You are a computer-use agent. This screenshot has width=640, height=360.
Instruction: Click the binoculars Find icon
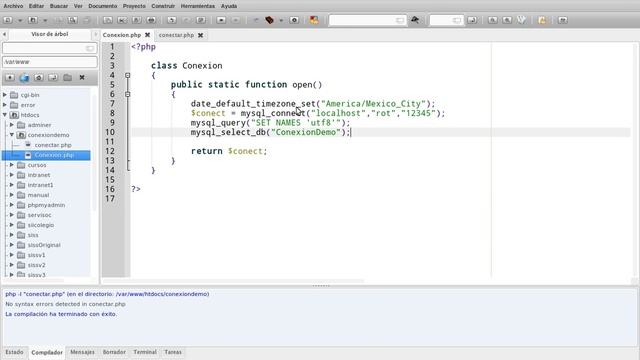click(415, 20)
